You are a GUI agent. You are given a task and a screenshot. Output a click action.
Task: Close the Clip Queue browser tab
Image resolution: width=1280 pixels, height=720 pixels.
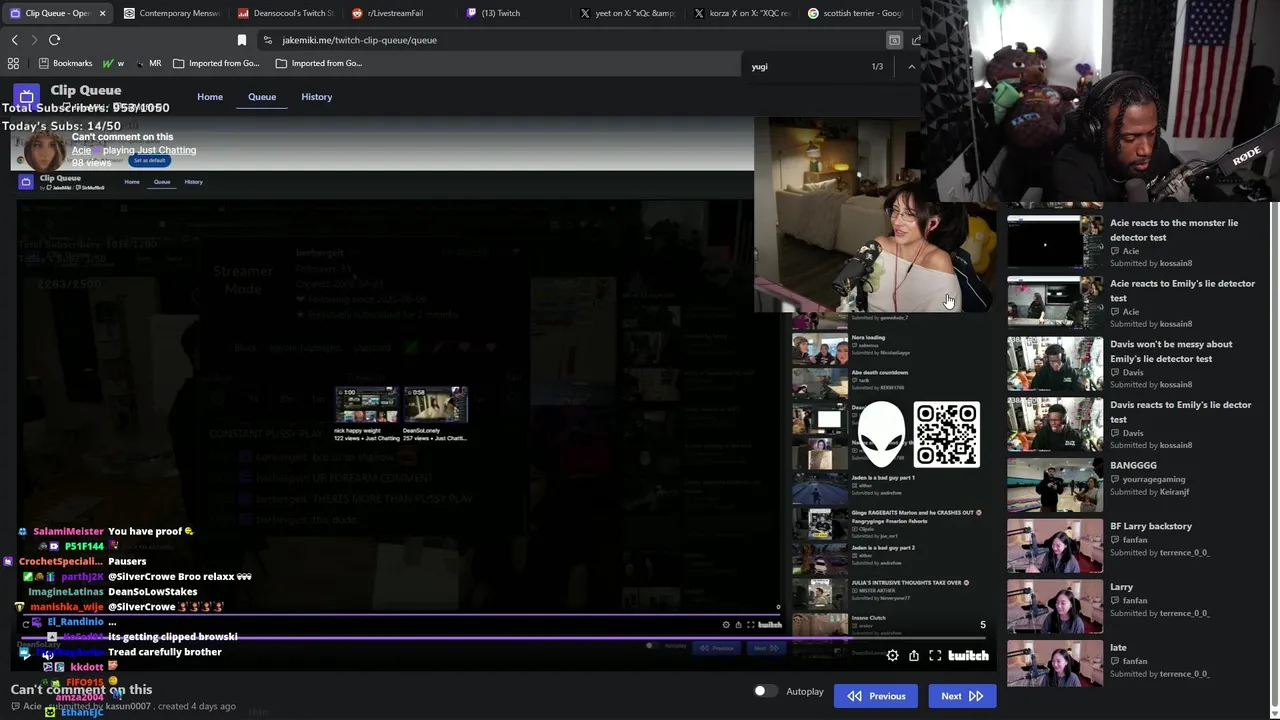tap(102, 13)
